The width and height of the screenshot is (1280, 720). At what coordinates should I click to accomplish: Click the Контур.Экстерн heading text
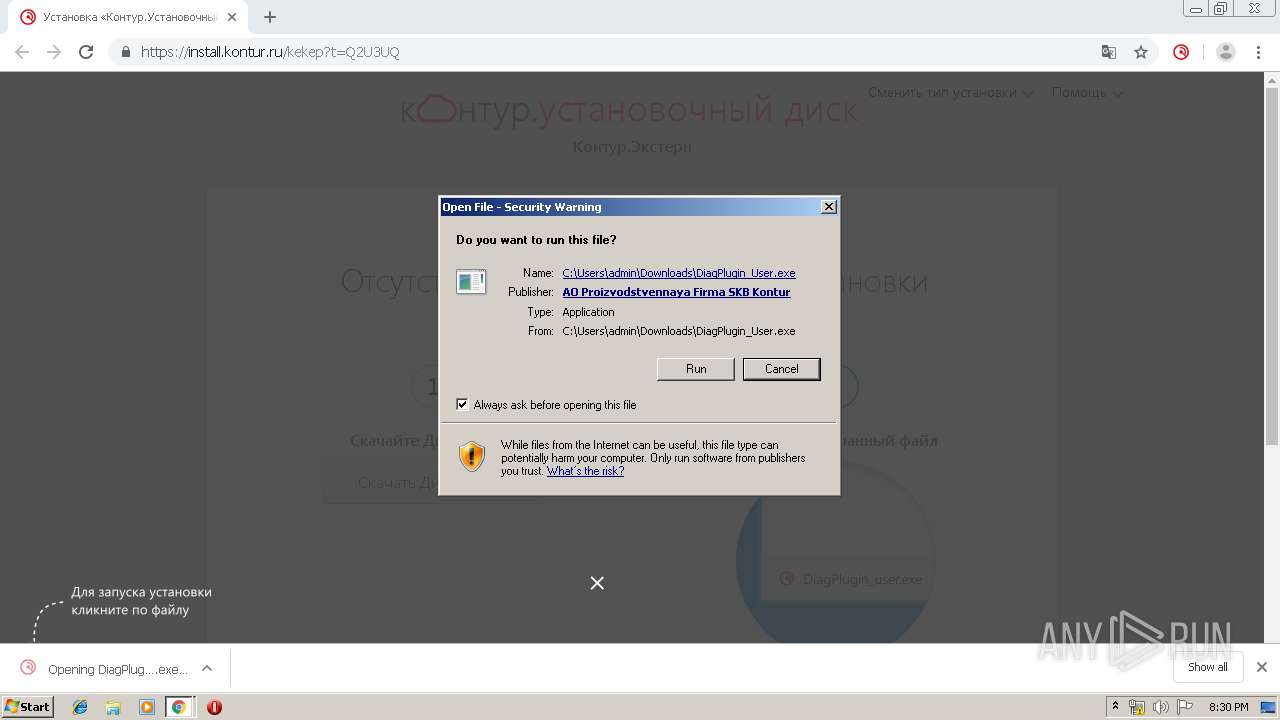click(x=632, y=147)
